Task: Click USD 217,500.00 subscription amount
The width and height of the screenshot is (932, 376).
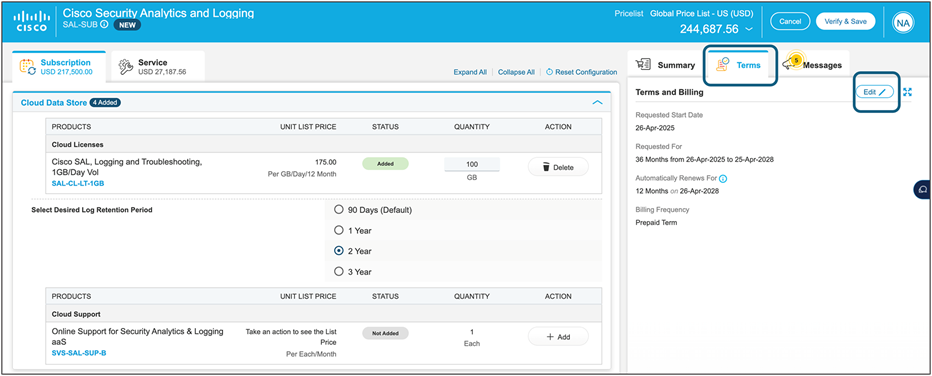Action: pos(67,72)
